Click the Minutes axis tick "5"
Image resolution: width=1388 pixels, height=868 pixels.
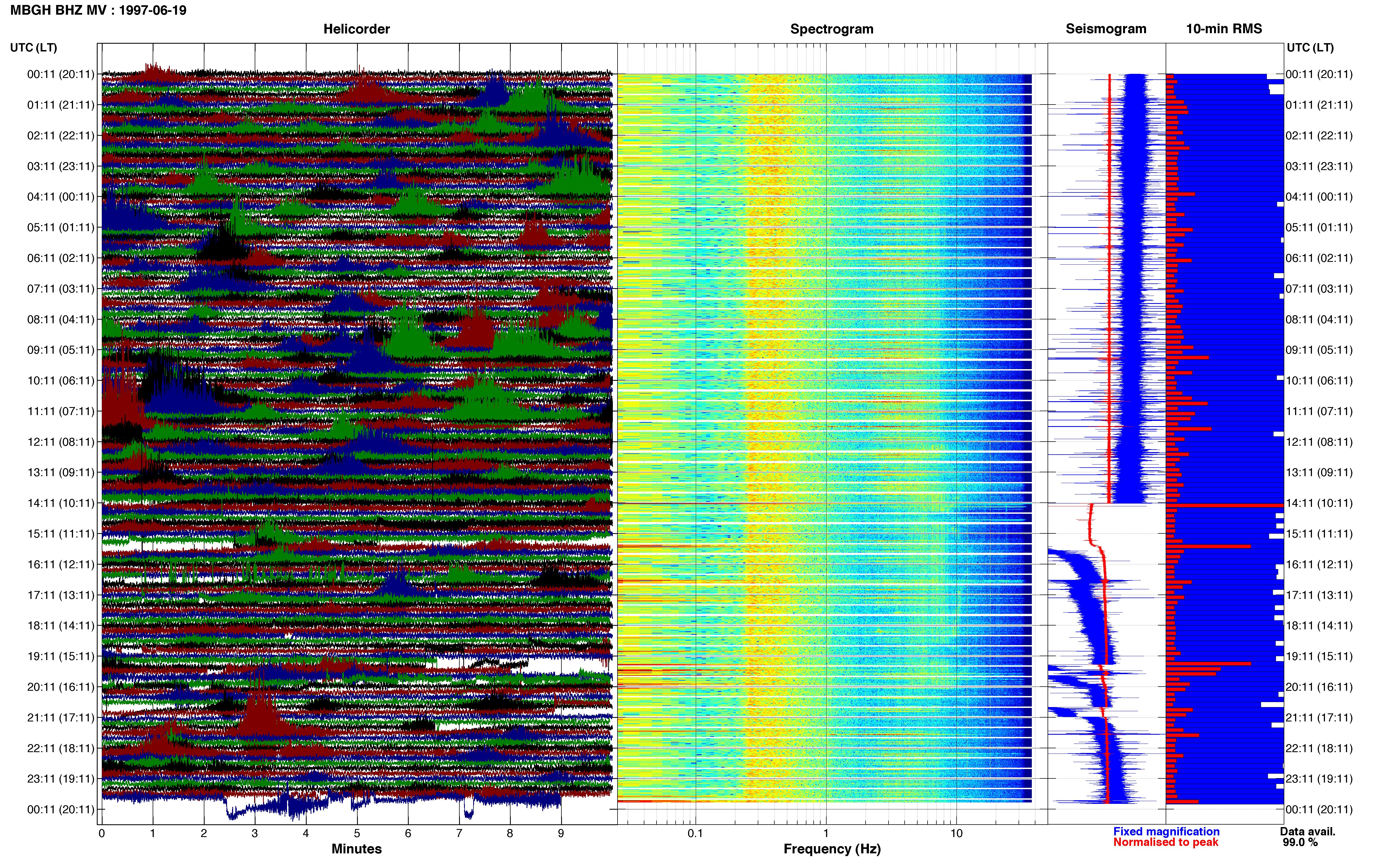coord(357,833)
